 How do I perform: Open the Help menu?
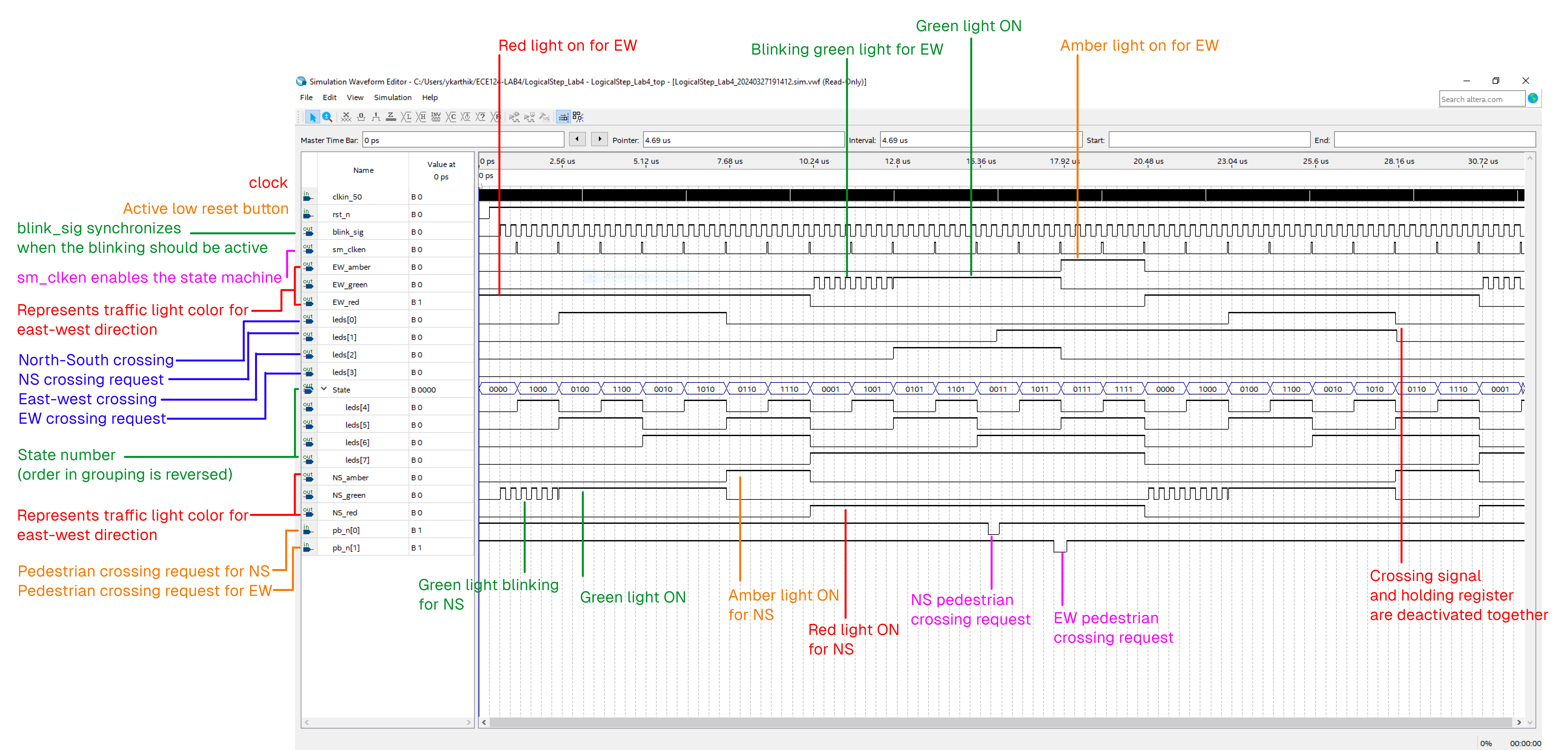(x=430, y=97)
